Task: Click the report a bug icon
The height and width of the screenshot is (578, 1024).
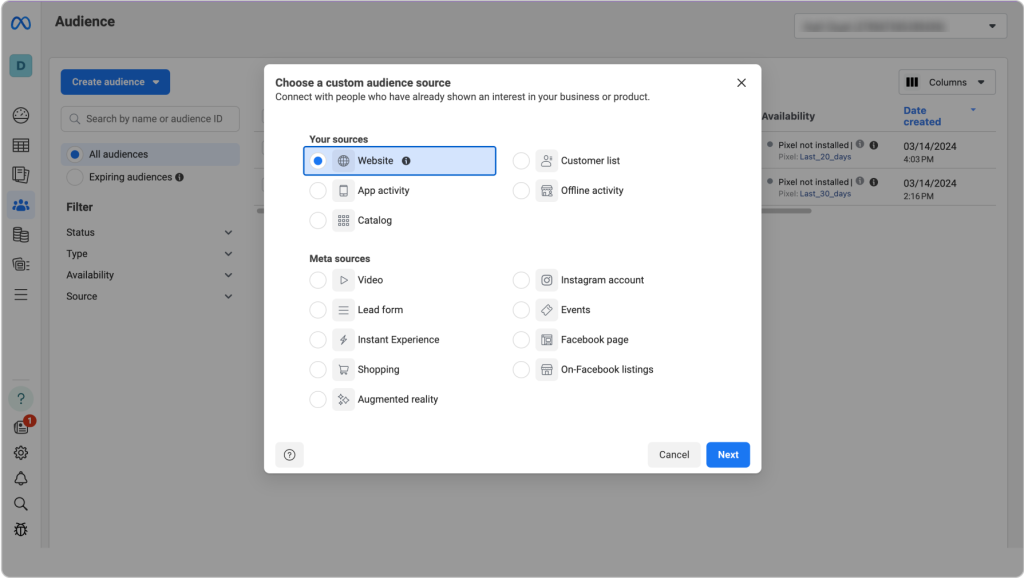Action: pyautogui.click(x=21, y=529)
